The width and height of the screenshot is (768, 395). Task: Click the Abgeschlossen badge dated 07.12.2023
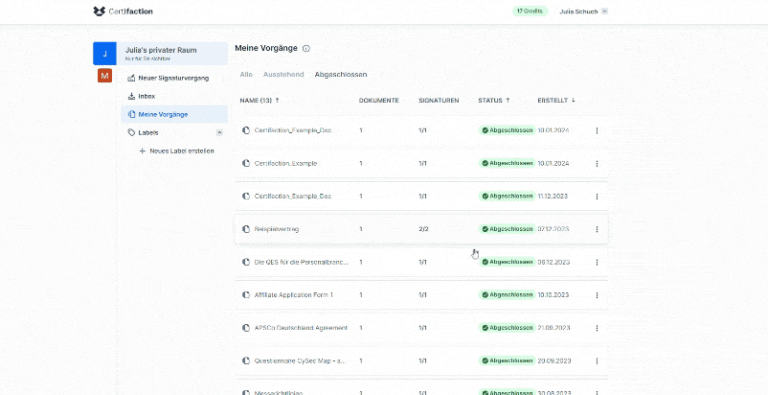coord(507,229)
